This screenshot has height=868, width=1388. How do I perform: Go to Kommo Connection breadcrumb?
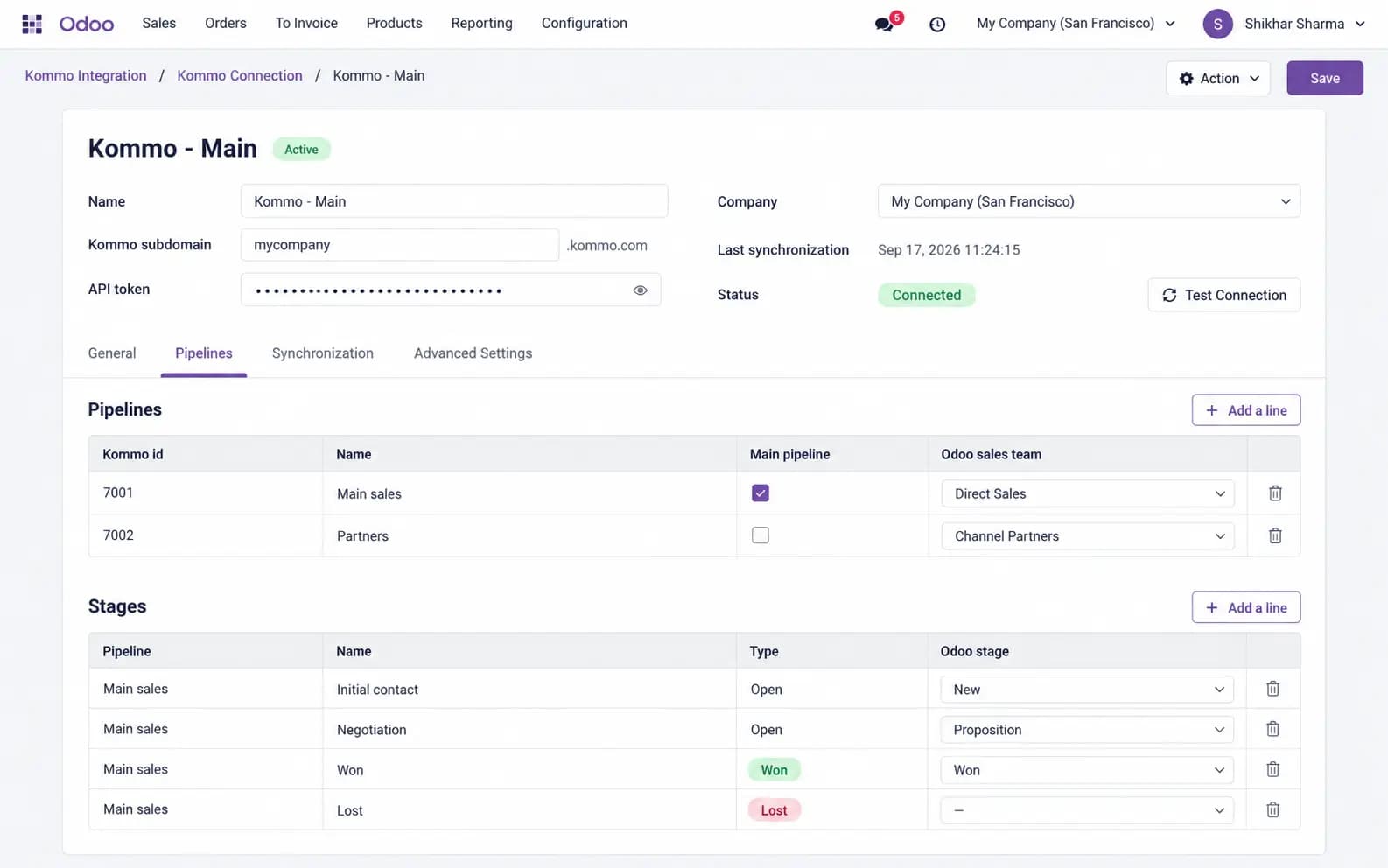[x=240, y=76]
